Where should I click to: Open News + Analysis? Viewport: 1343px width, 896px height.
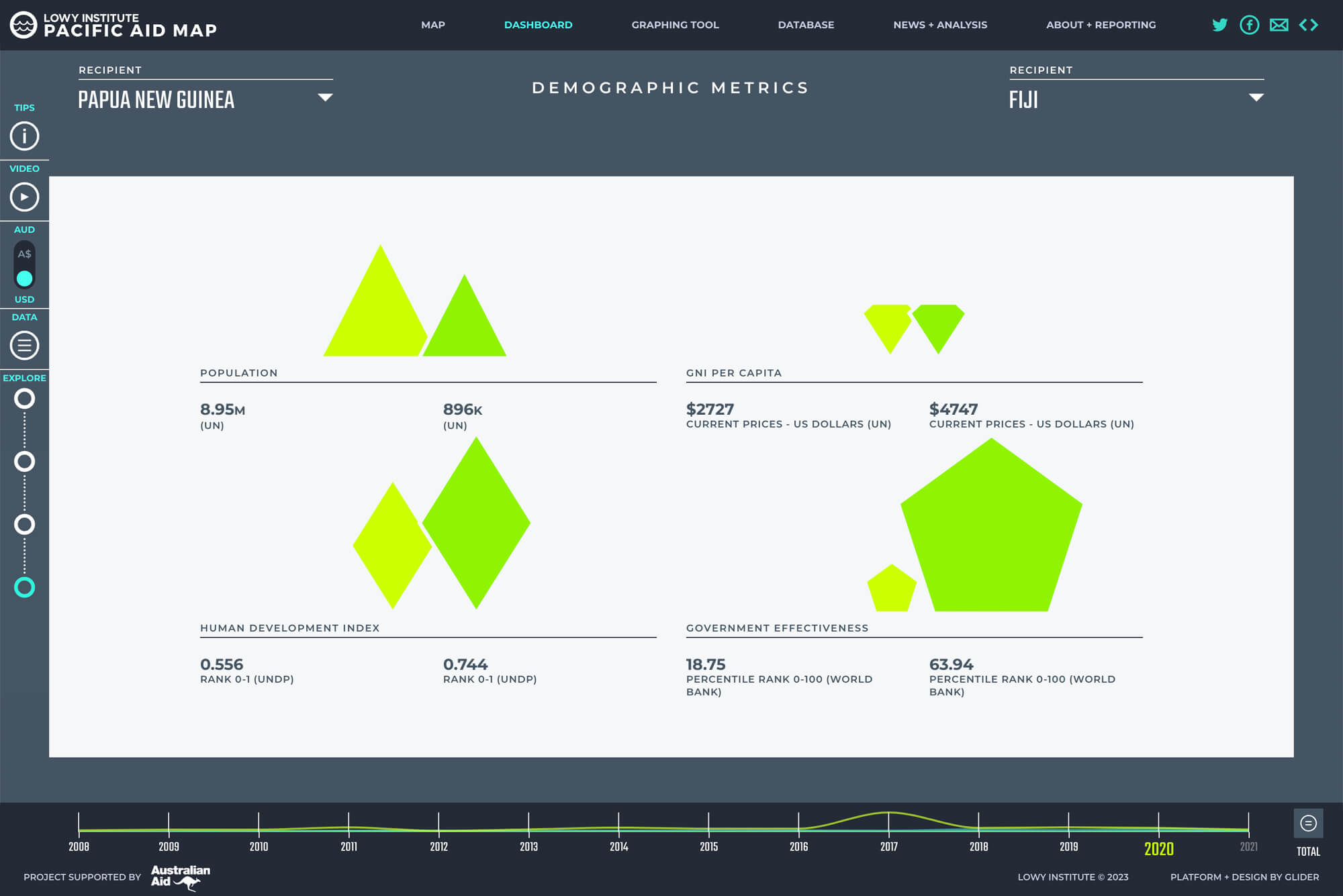940,25
